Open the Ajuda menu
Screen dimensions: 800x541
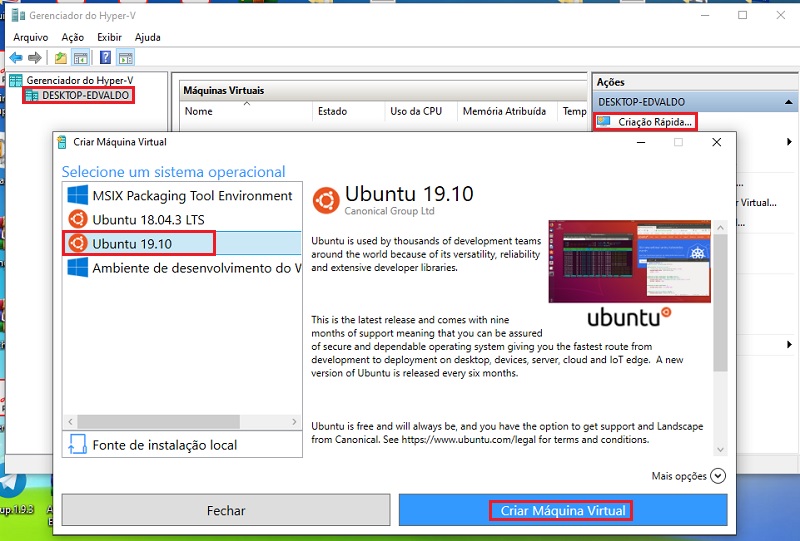click(147, 37)
